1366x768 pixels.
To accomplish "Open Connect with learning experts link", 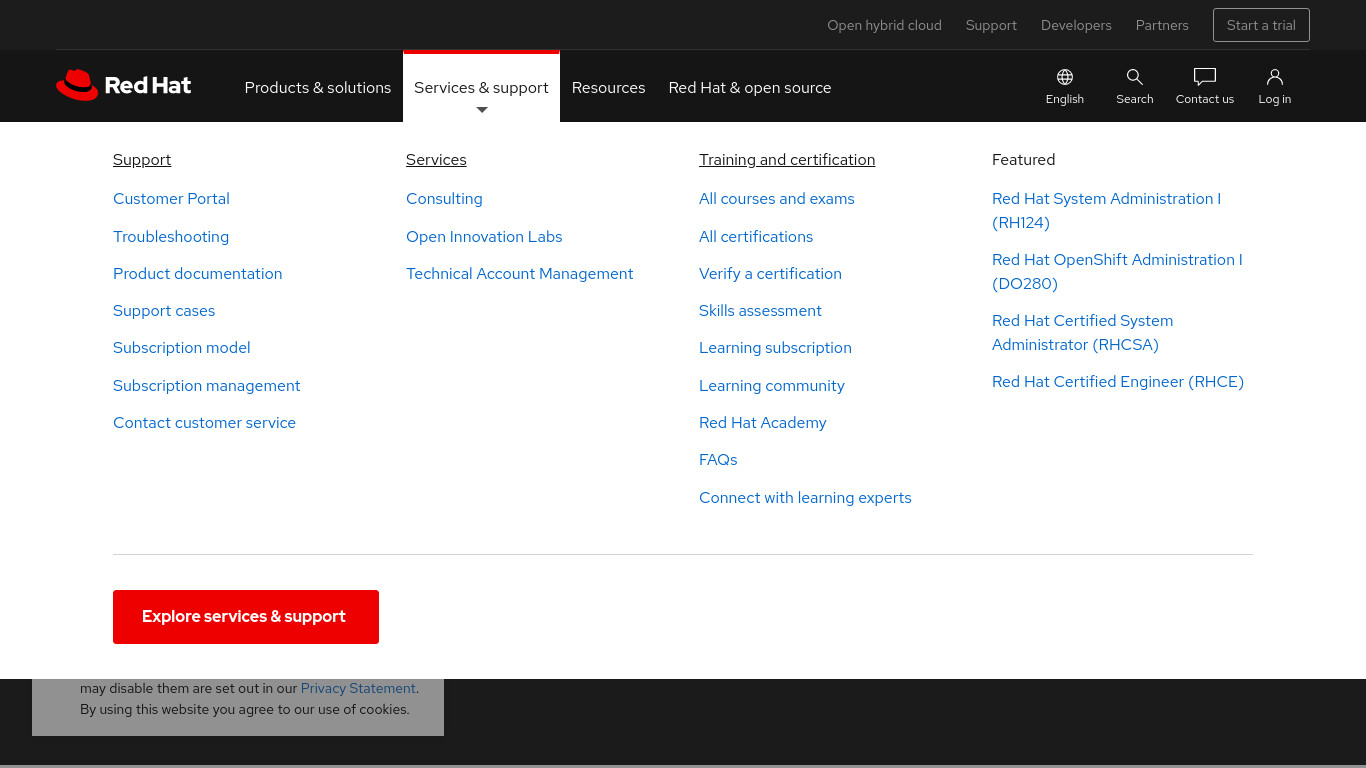I will pyautogui.click(x=805, y=498).
